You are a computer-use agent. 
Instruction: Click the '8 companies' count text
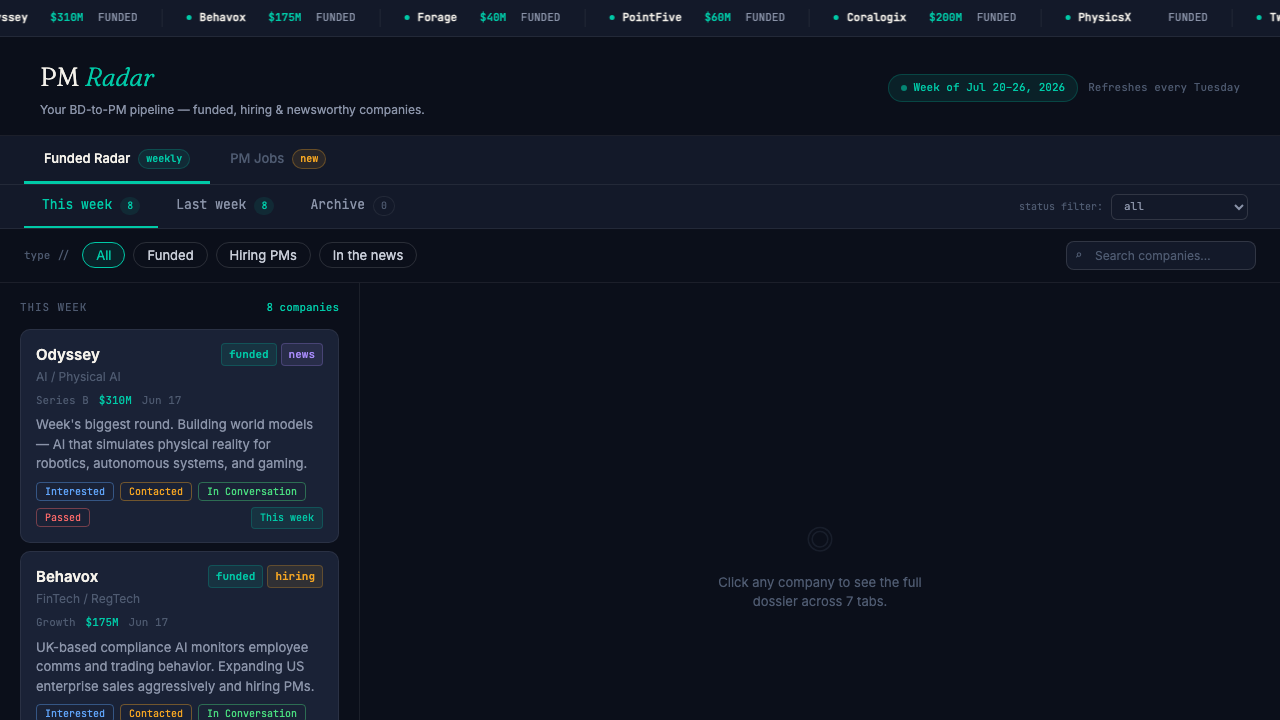coord(302,308)
